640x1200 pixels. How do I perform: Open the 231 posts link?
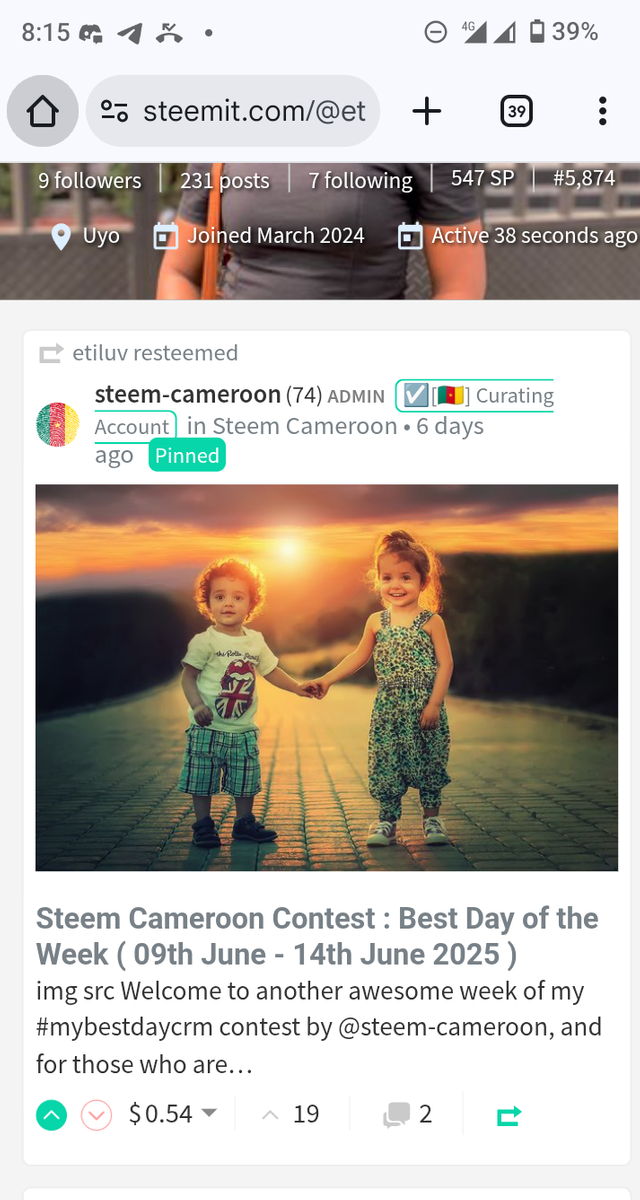tap(225, 180)
